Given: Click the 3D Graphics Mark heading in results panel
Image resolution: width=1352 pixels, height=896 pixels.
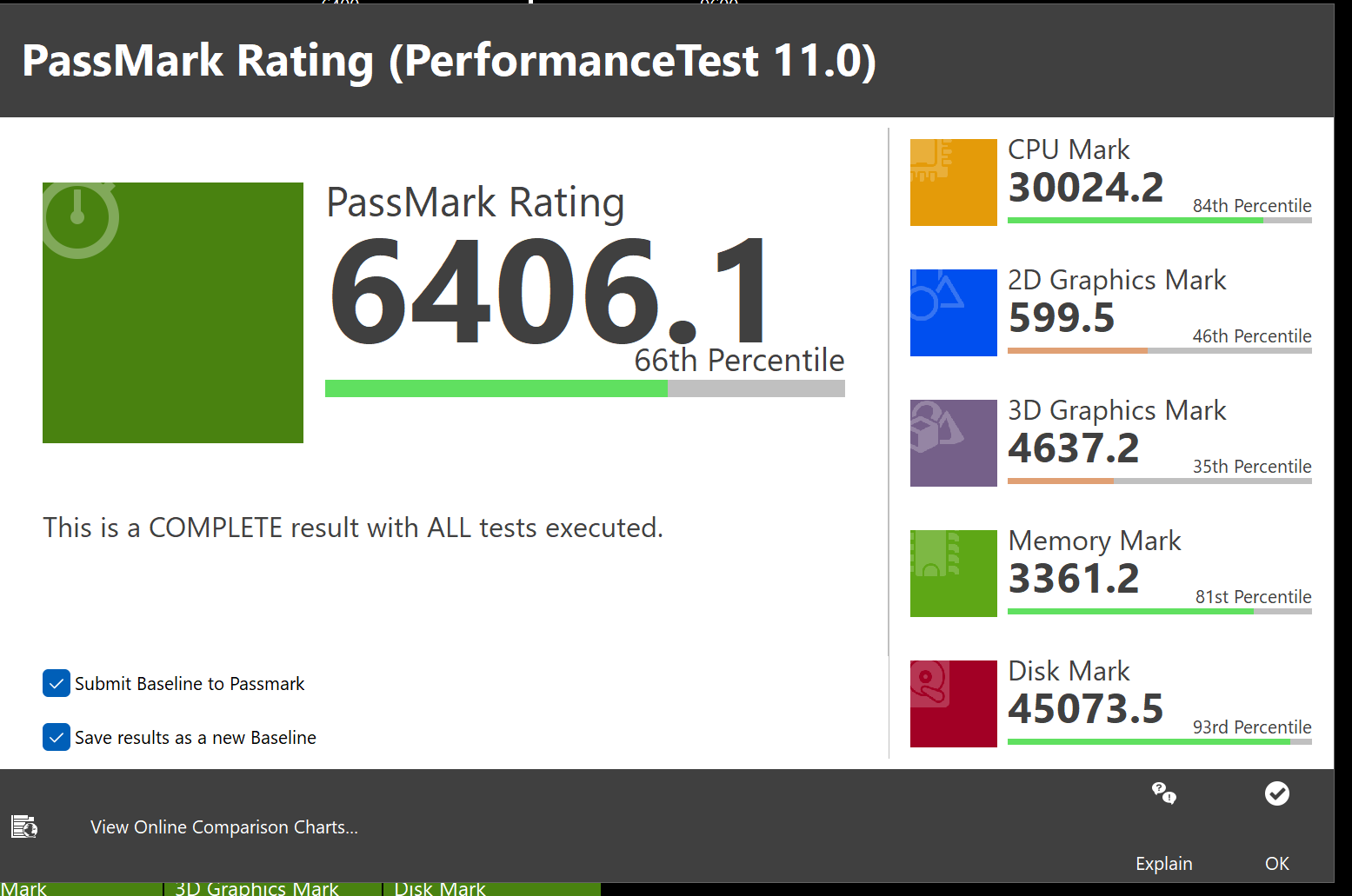Looking at the screenshot, I should 1117,410.
